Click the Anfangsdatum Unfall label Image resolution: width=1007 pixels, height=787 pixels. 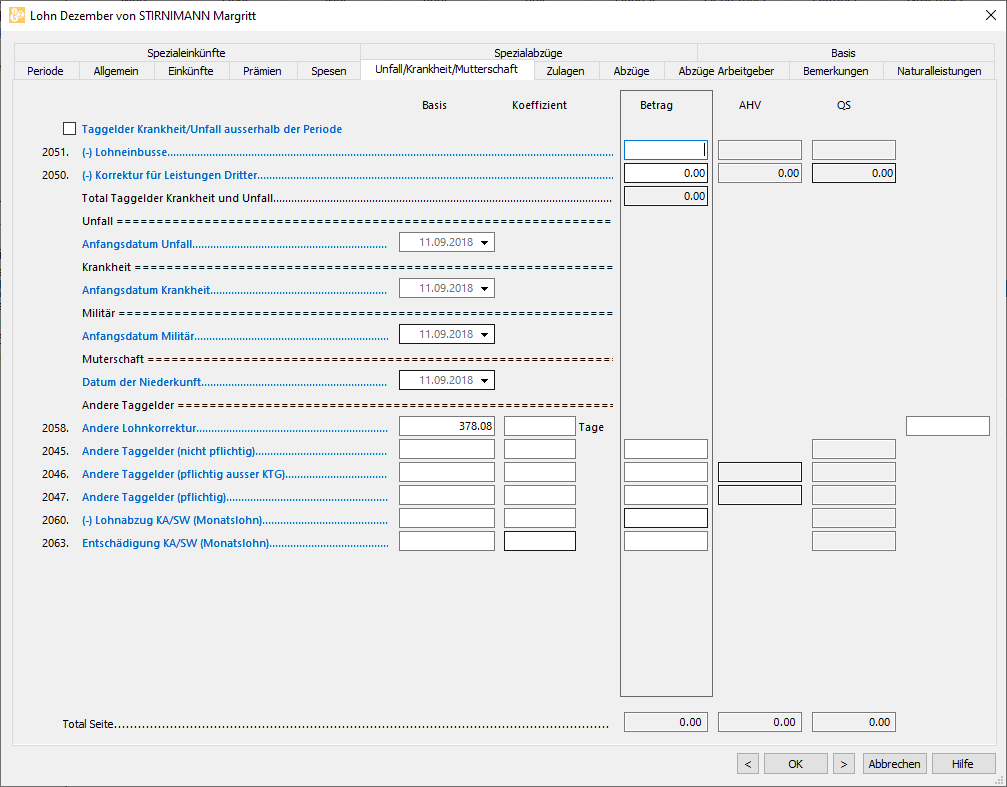point(137,244)
